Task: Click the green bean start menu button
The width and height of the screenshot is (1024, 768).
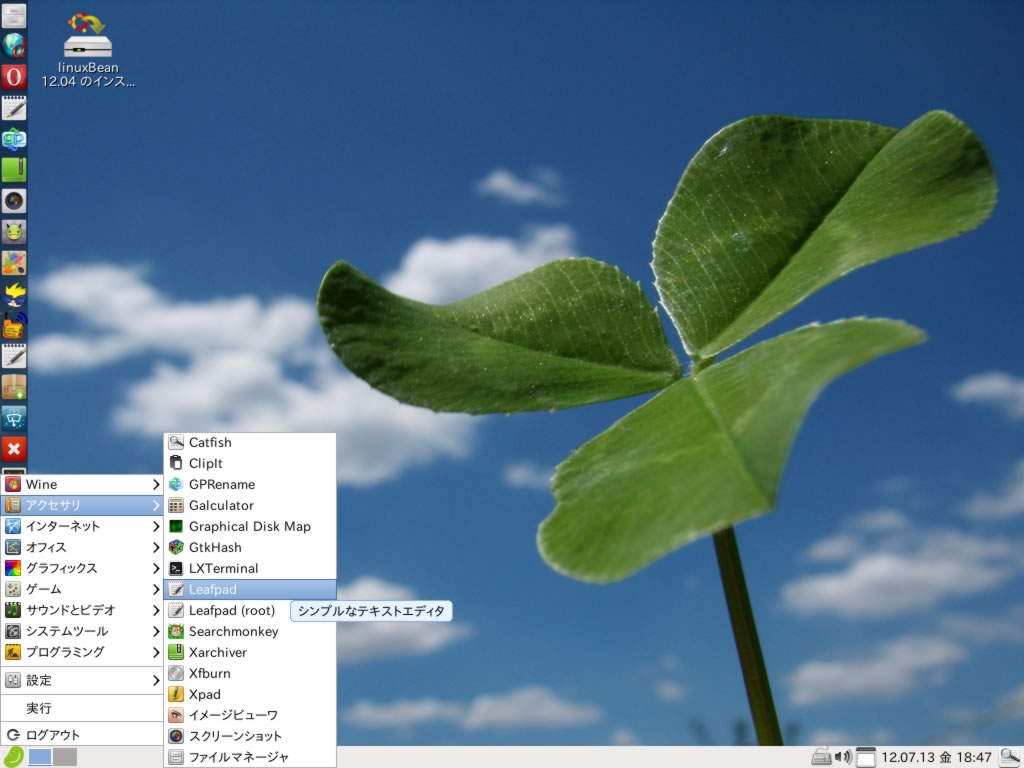Action: [x=13, y=757]
